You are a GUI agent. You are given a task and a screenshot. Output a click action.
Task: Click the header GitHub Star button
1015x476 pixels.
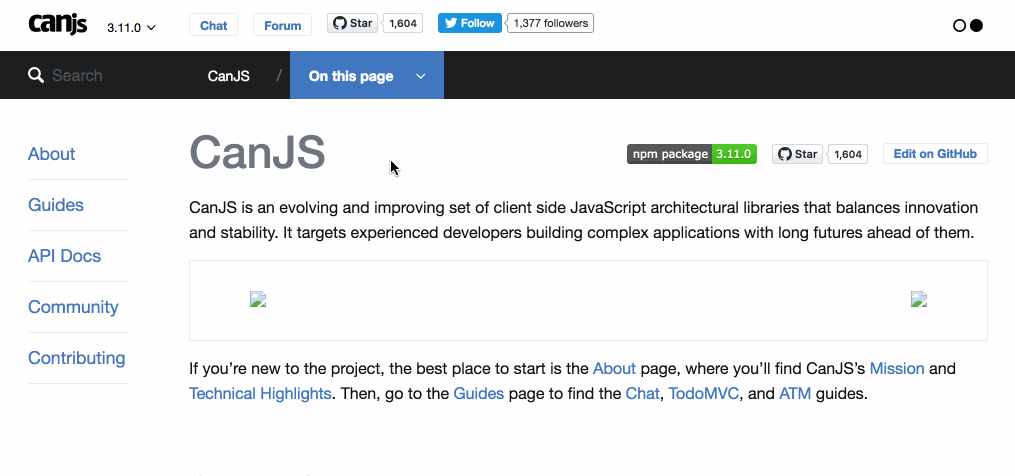tap(352, 23)
